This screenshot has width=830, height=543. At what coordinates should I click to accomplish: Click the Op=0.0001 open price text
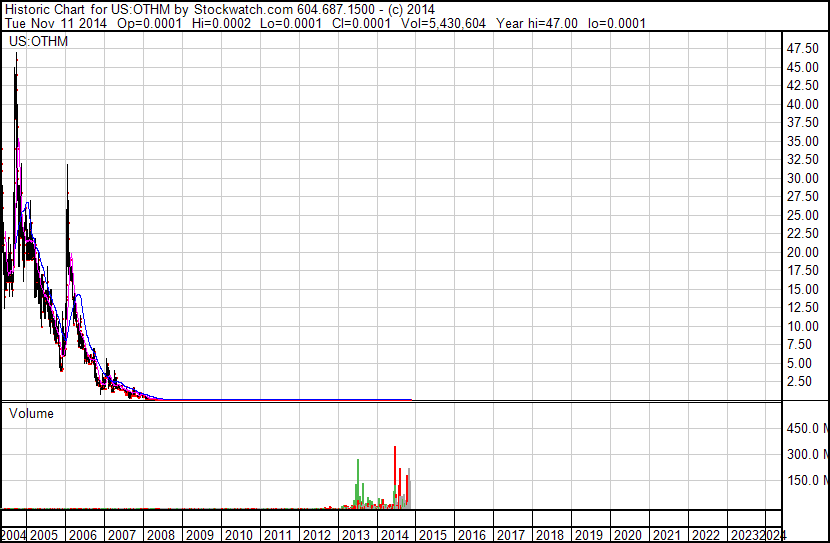[x=149, y=23]
